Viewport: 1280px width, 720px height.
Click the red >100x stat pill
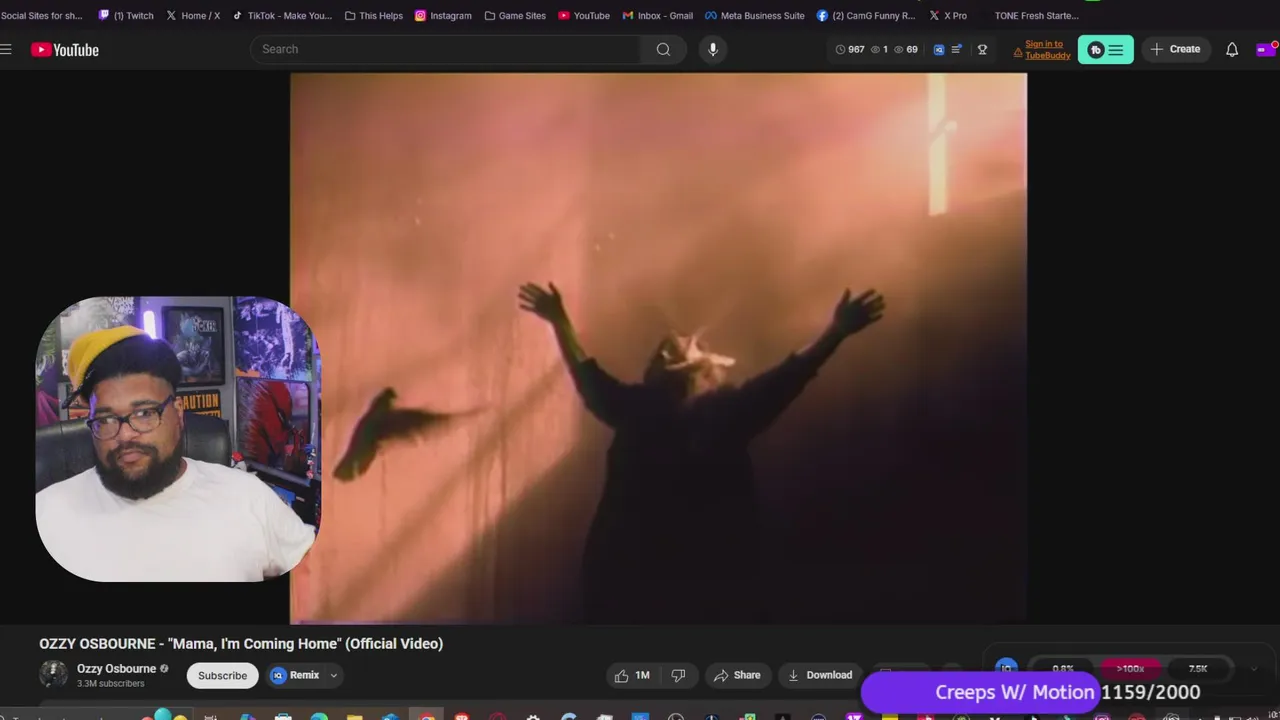coord(1130,669)
